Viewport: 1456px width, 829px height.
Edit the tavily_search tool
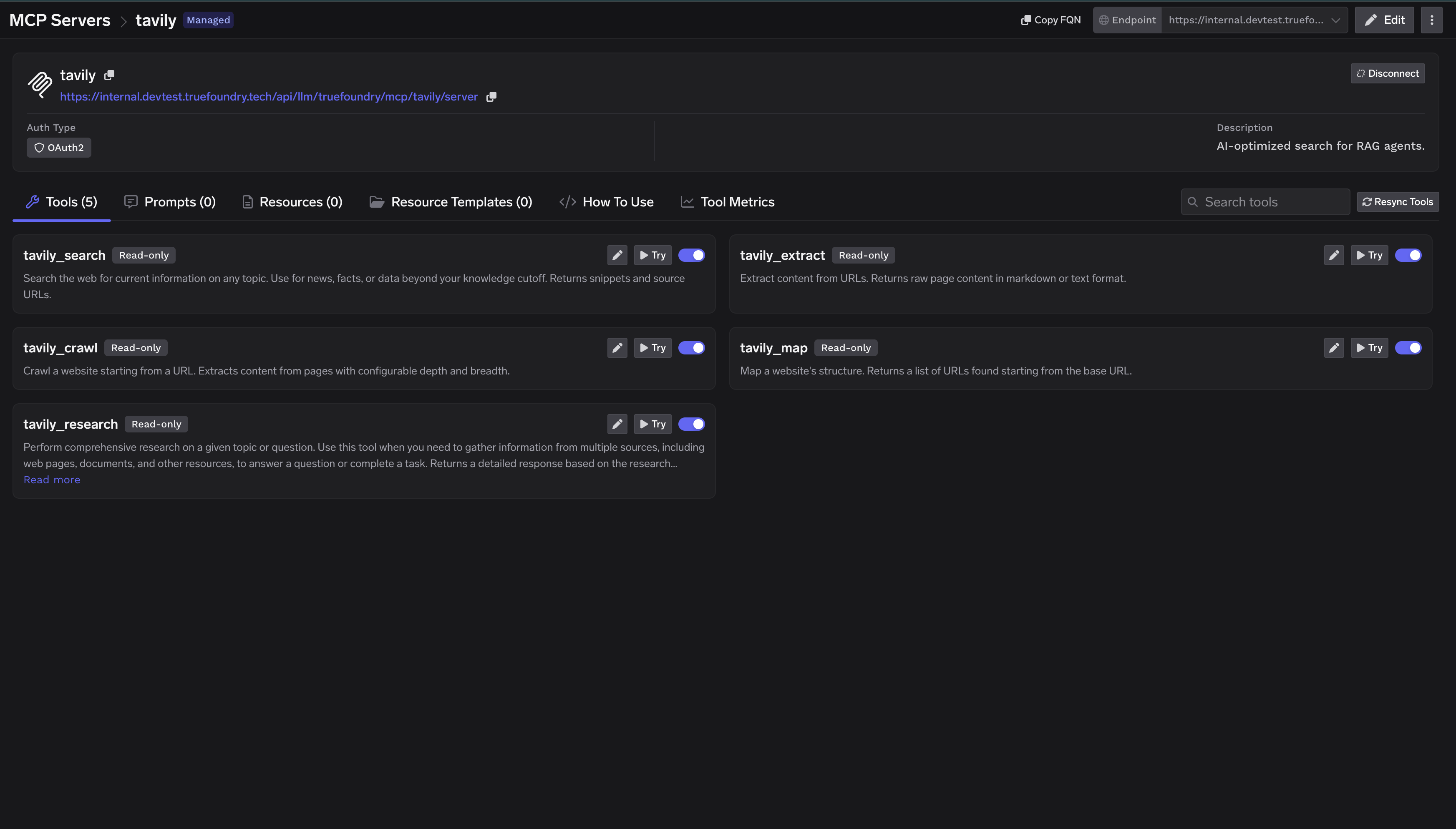click(617, 255)
